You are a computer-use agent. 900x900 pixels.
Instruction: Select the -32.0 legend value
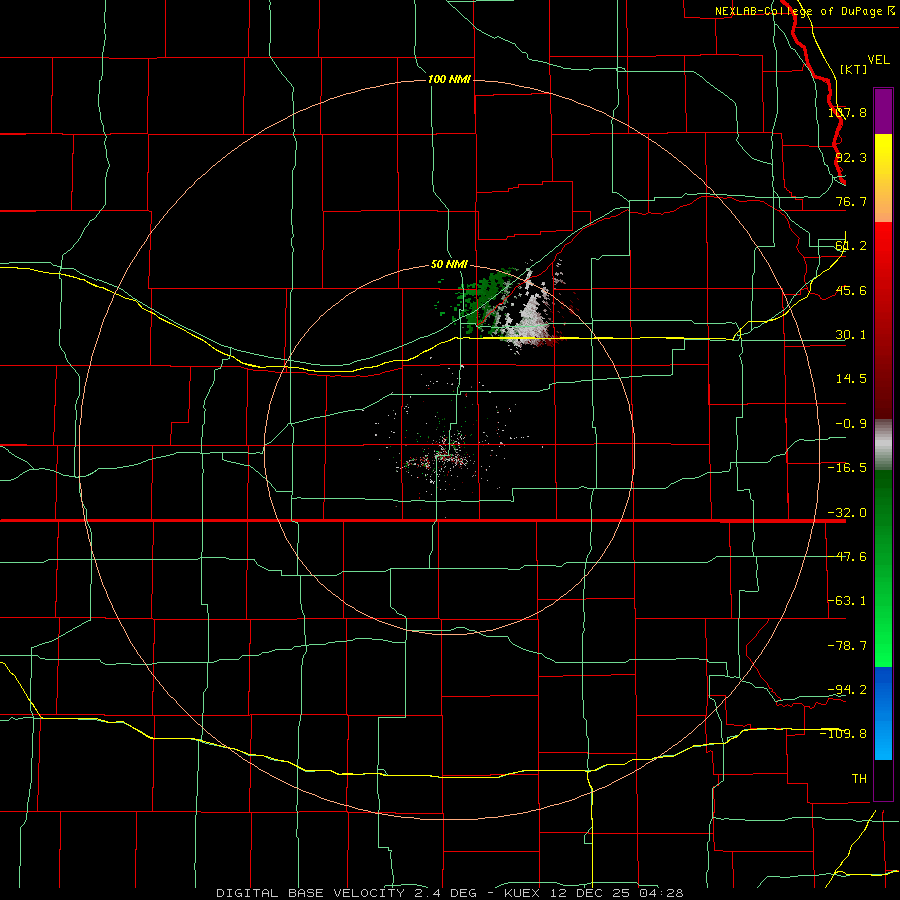[x=847, y=513]
